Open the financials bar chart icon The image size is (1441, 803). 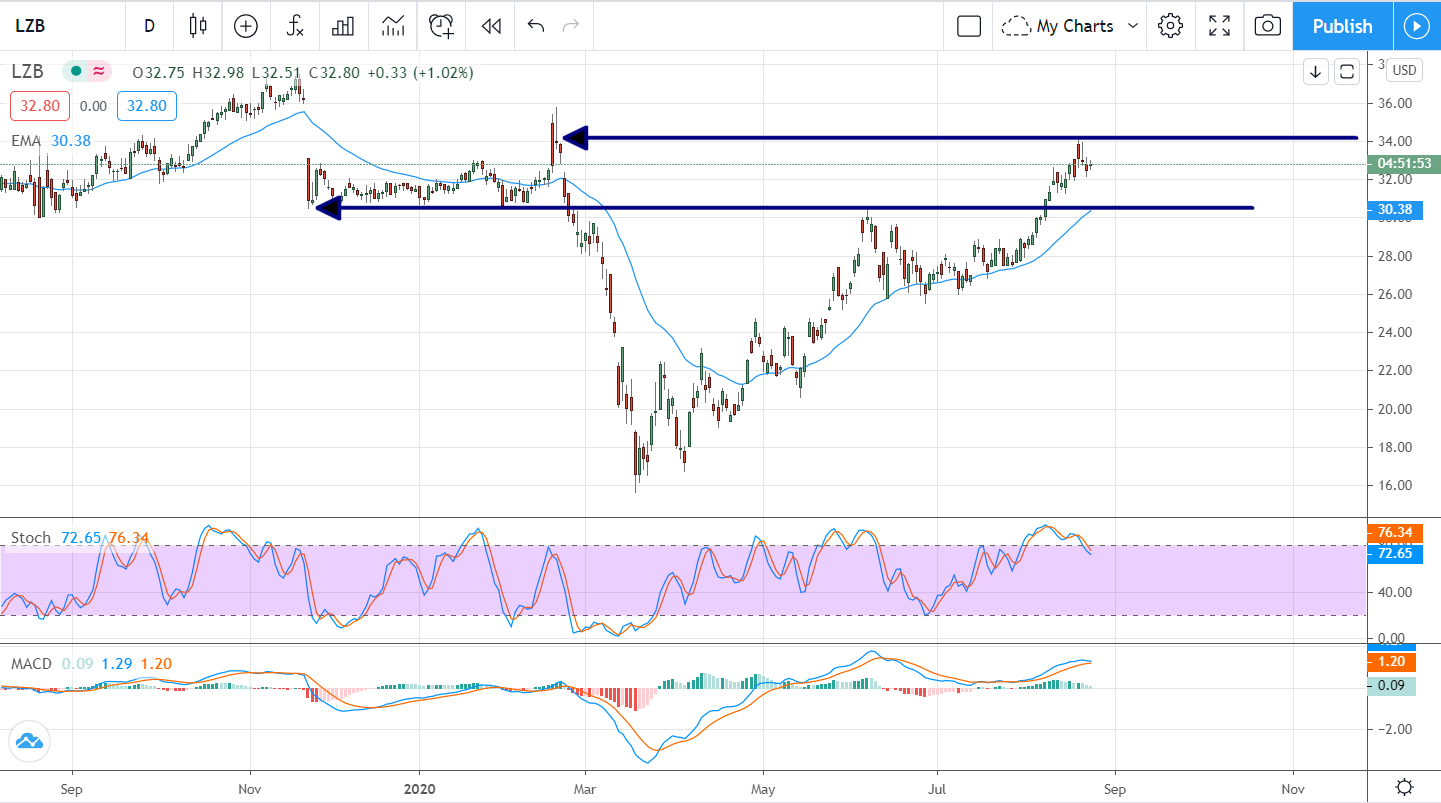coord(343,26)
